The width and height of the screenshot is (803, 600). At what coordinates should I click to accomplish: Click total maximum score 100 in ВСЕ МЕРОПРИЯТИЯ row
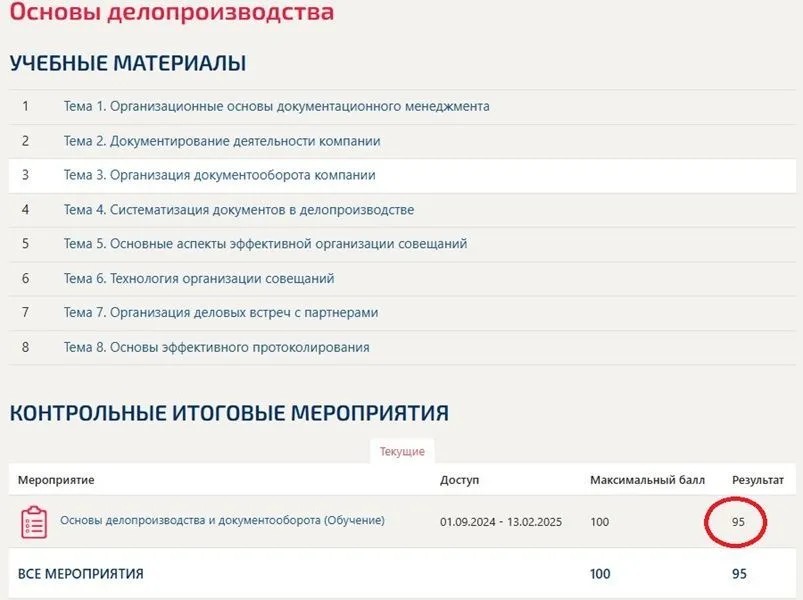(x=600, y=574)
